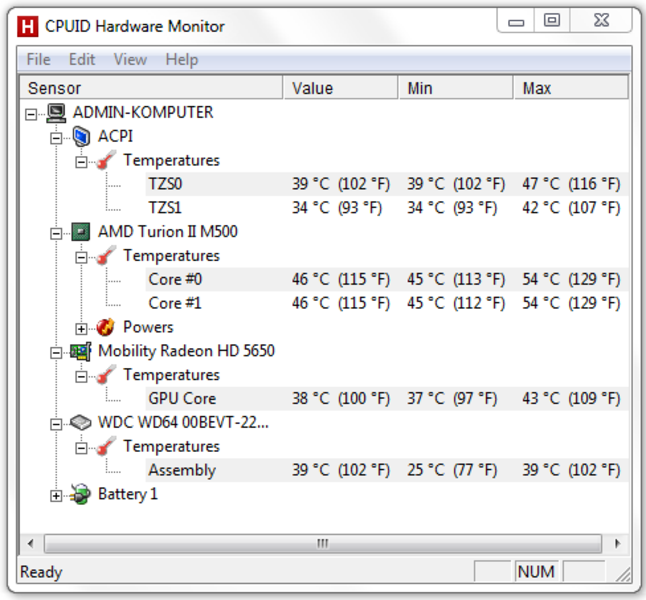Screen dimensions: 646x600
Task: Close the Hardware Monitor window
Action: (x=601, y=21)
